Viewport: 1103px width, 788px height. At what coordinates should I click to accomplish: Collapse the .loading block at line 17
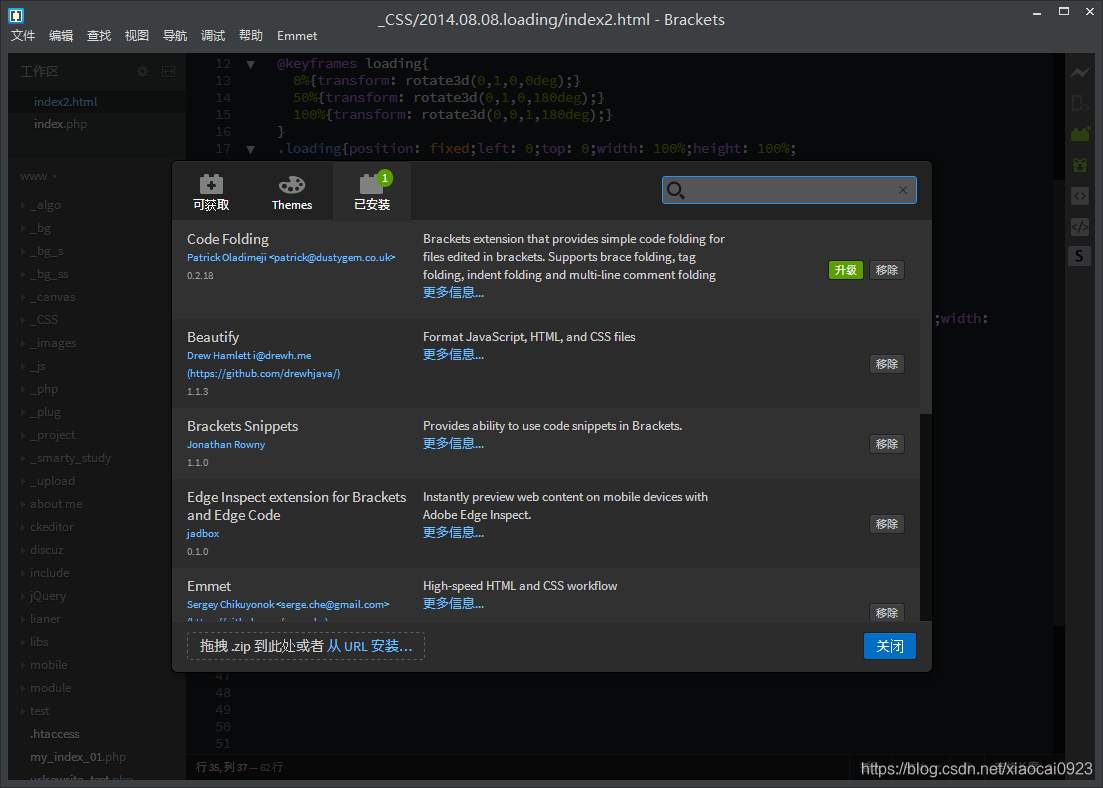tap(250, 149)
